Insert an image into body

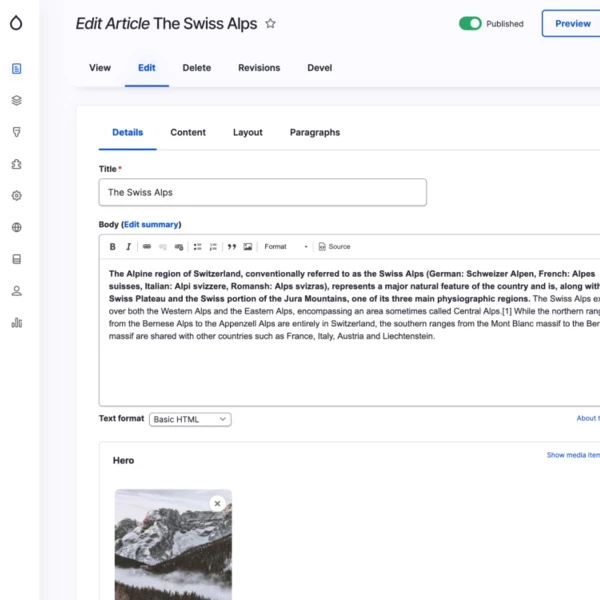pyautogui.click(x=248, y=247)
